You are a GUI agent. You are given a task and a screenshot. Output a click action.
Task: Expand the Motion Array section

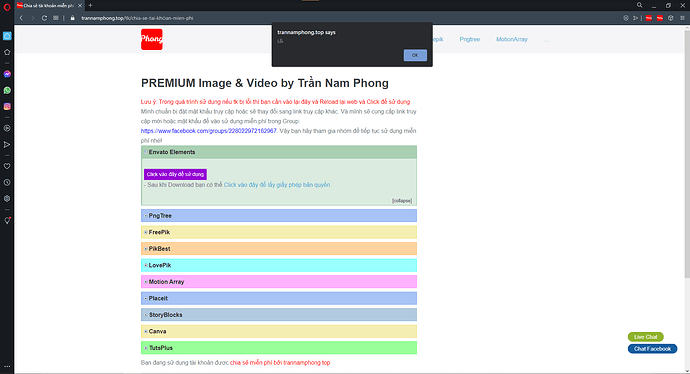click(x=279, y=282)
